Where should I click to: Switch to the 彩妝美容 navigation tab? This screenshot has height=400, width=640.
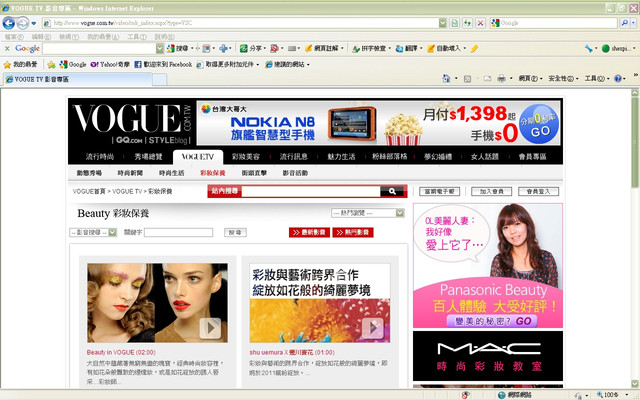[x=246, y=156]
